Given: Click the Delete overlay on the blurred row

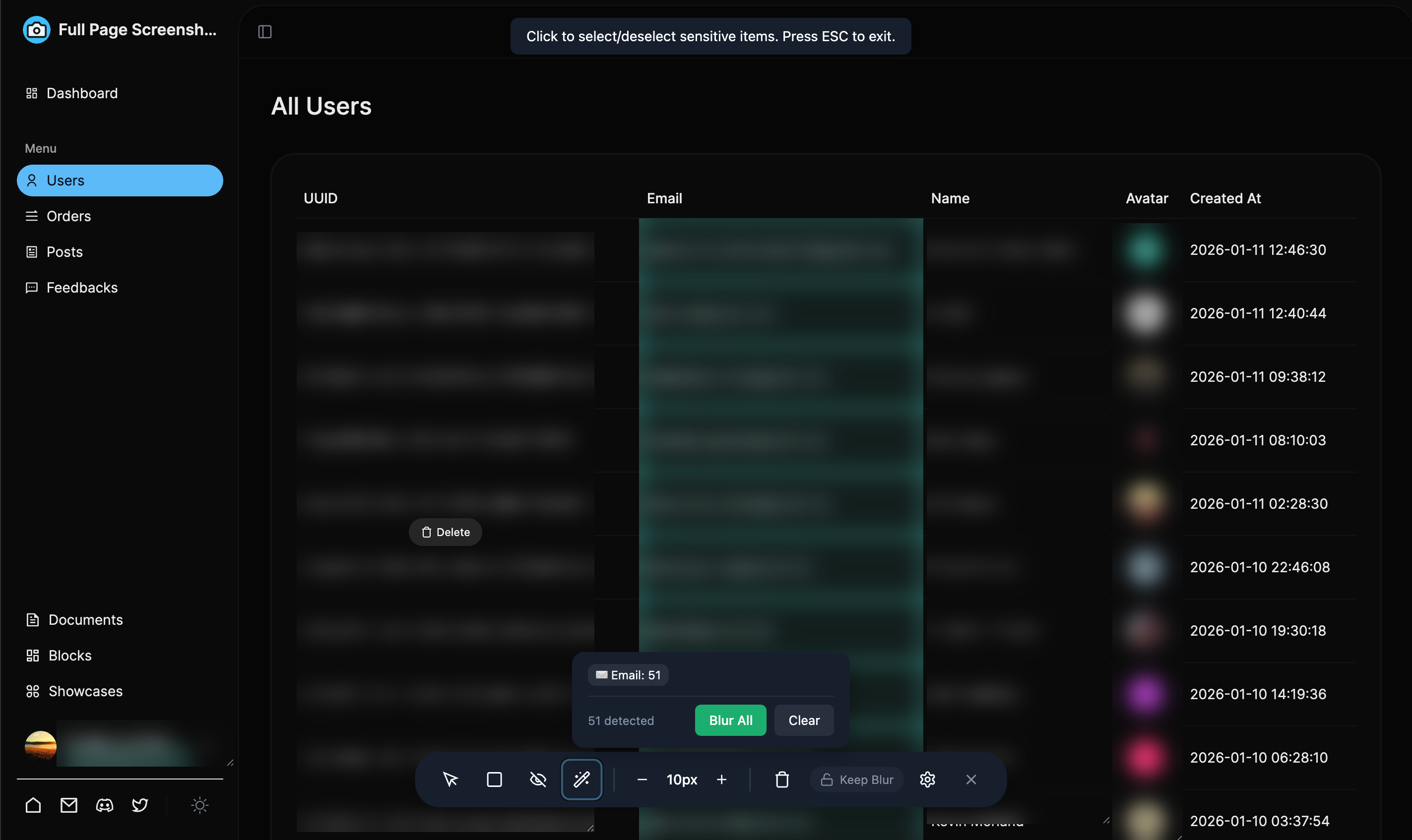Looking at the screenshot, I should (x=445, y=532).
